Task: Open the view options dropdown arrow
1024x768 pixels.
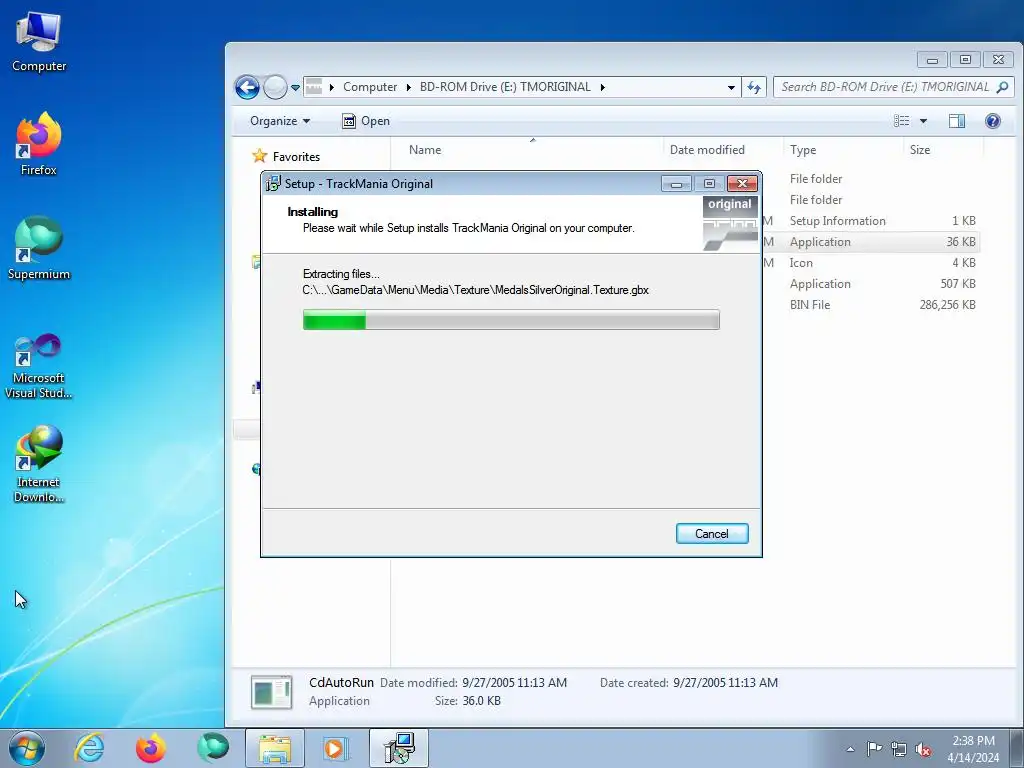Action: point(923,121)
